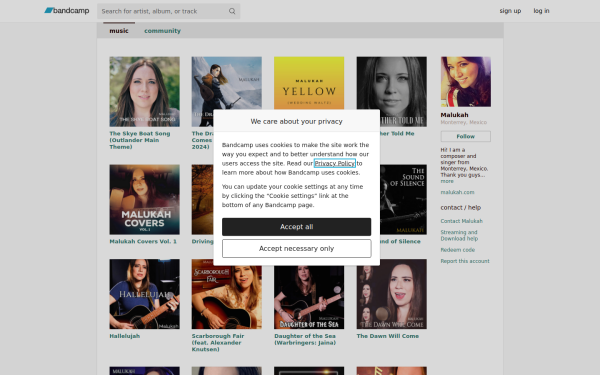This screenshot has width=600, height=375.
Task: Open the Hallelujah album cover
Action: pyautogui.click(x=144, y=294)
